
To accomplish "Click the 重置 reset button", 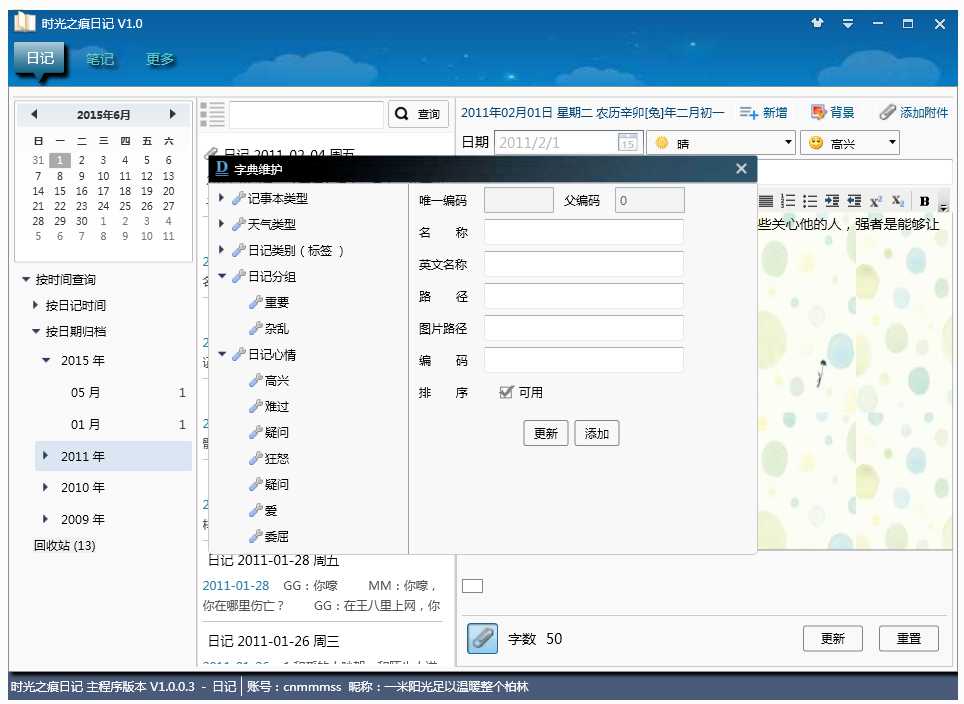I will point(909,638).
